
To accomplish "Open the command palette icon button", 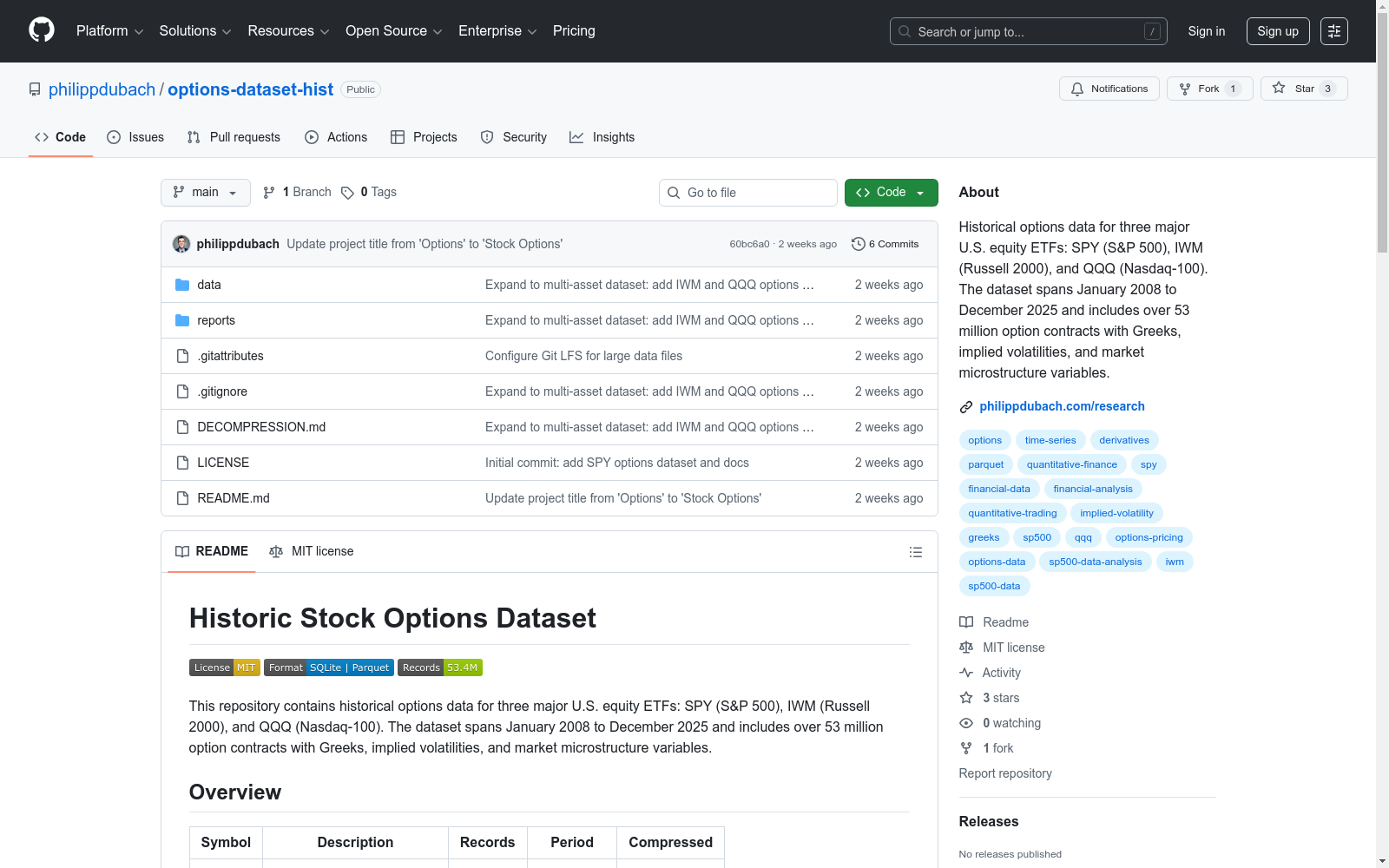I will (1334, 31).
